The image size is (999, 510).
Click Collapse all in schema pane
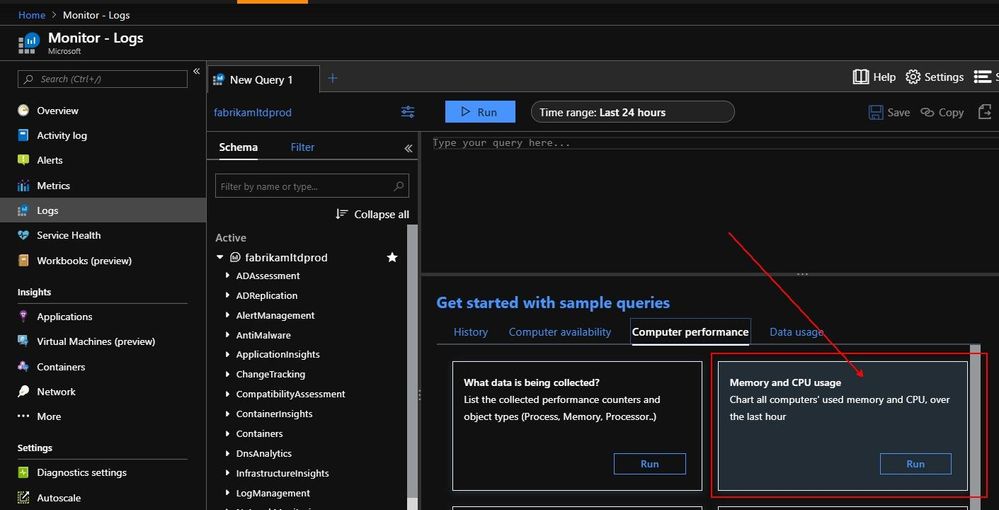(x=373, y=214)
